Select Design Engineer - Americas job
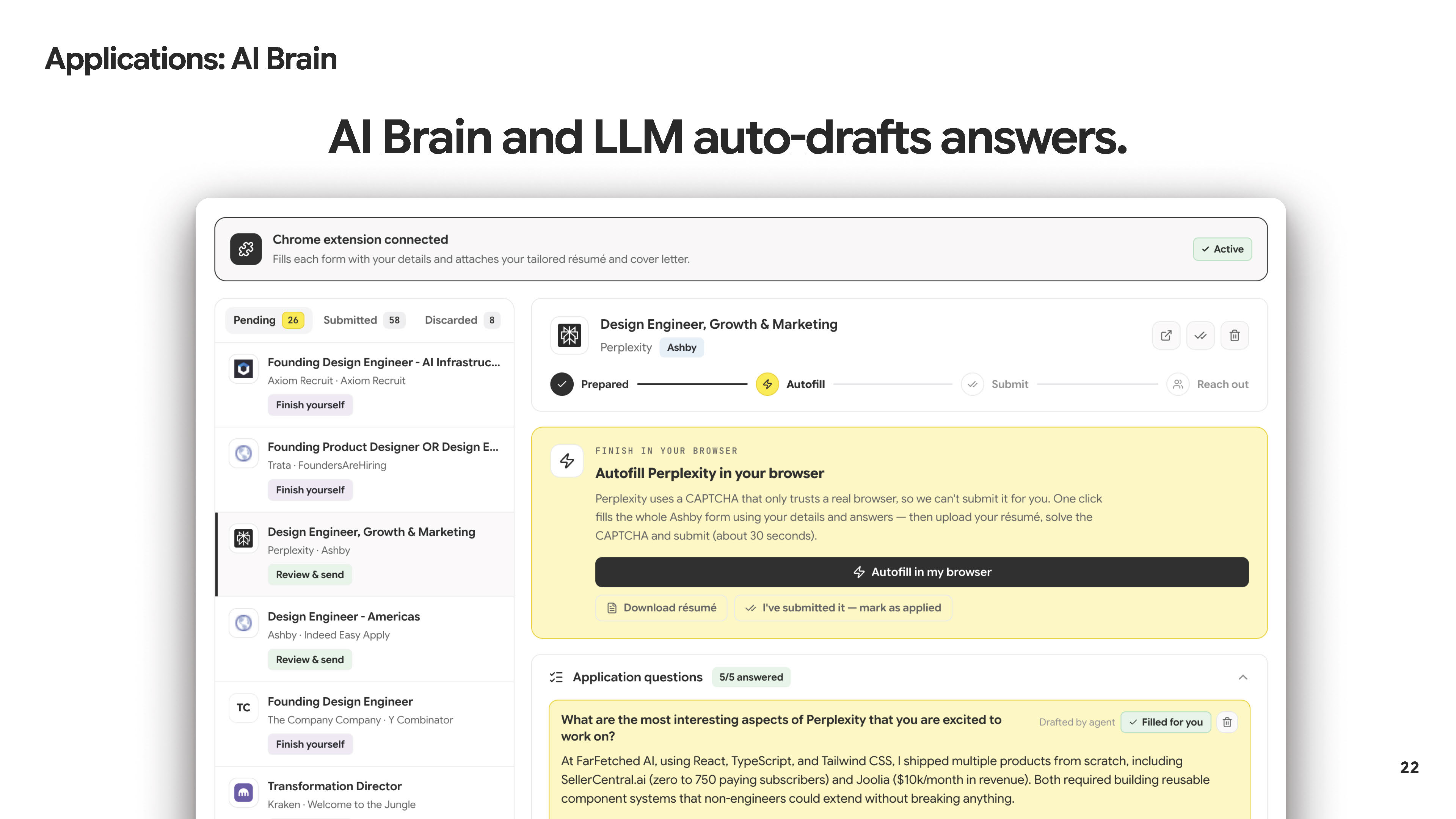The image size is (1456, 819). [x=365, y=639]
